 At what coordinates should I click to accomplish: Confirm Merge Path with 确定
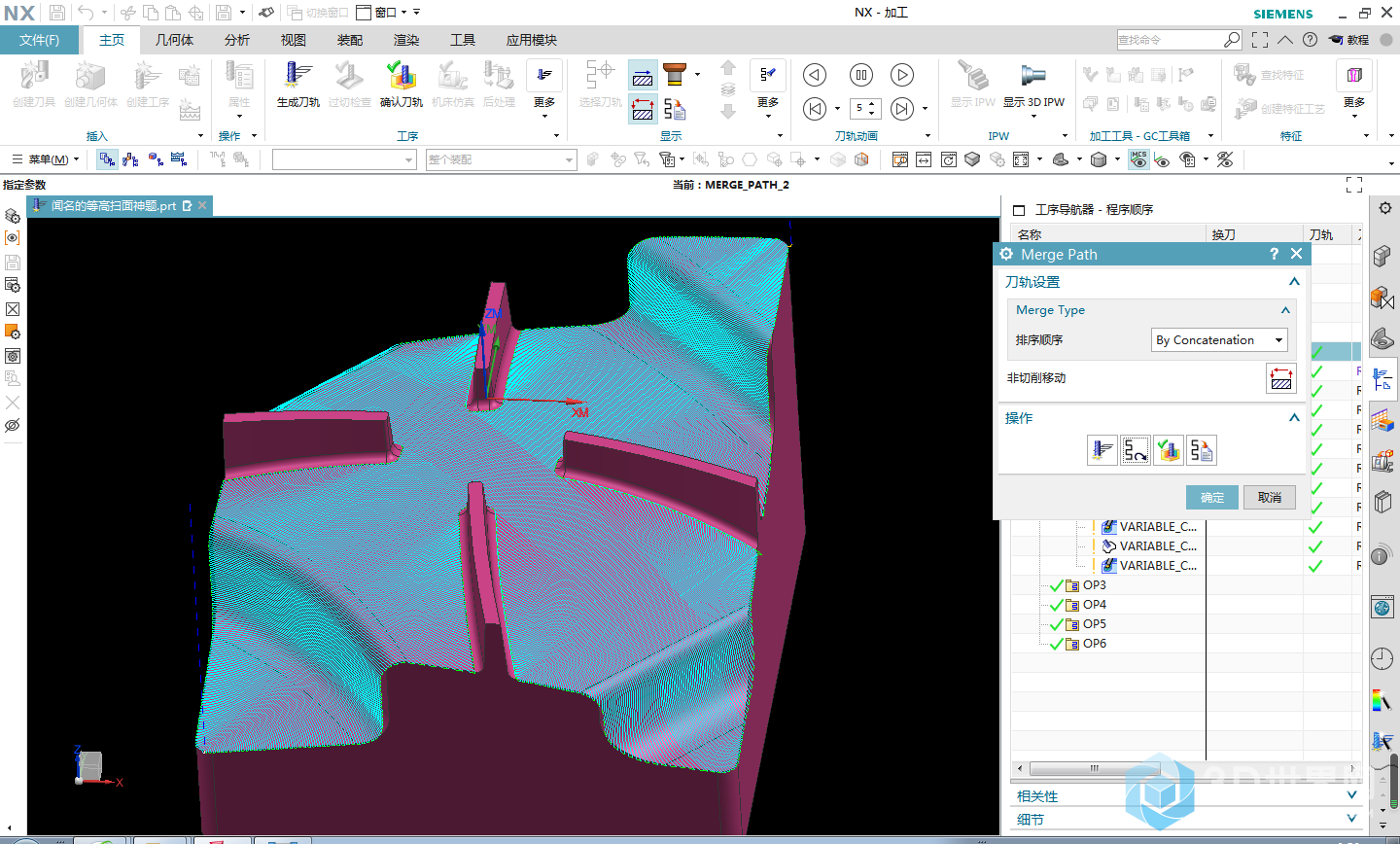[1212, 497]
